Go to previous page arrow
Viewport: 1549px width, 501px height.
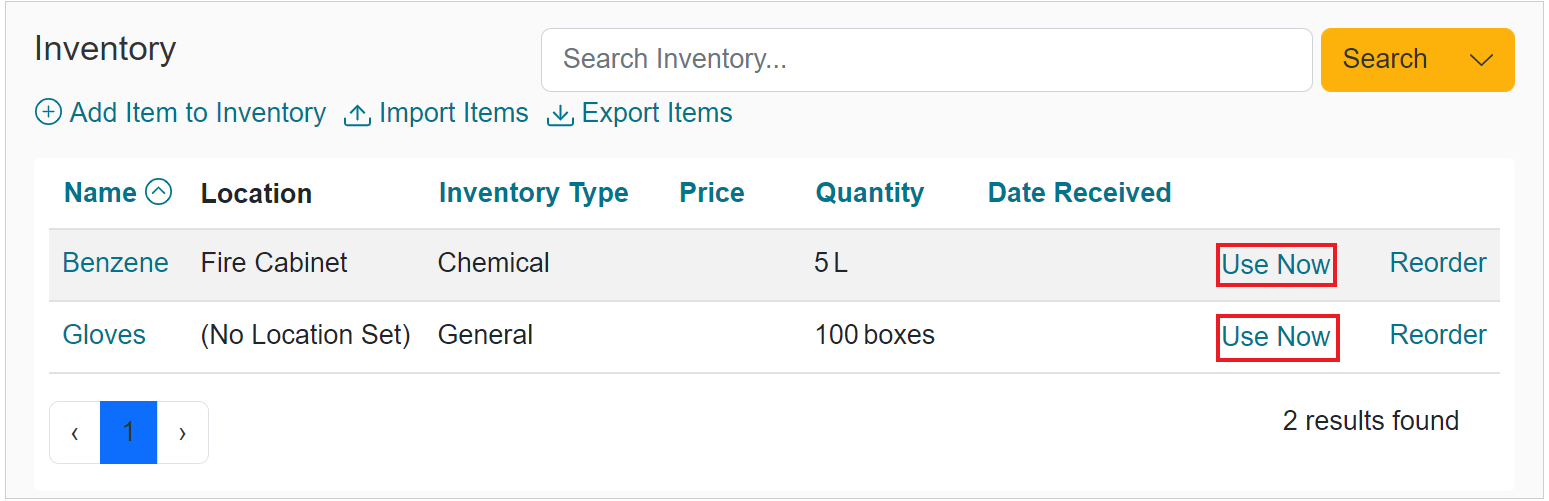pos(75,433)
